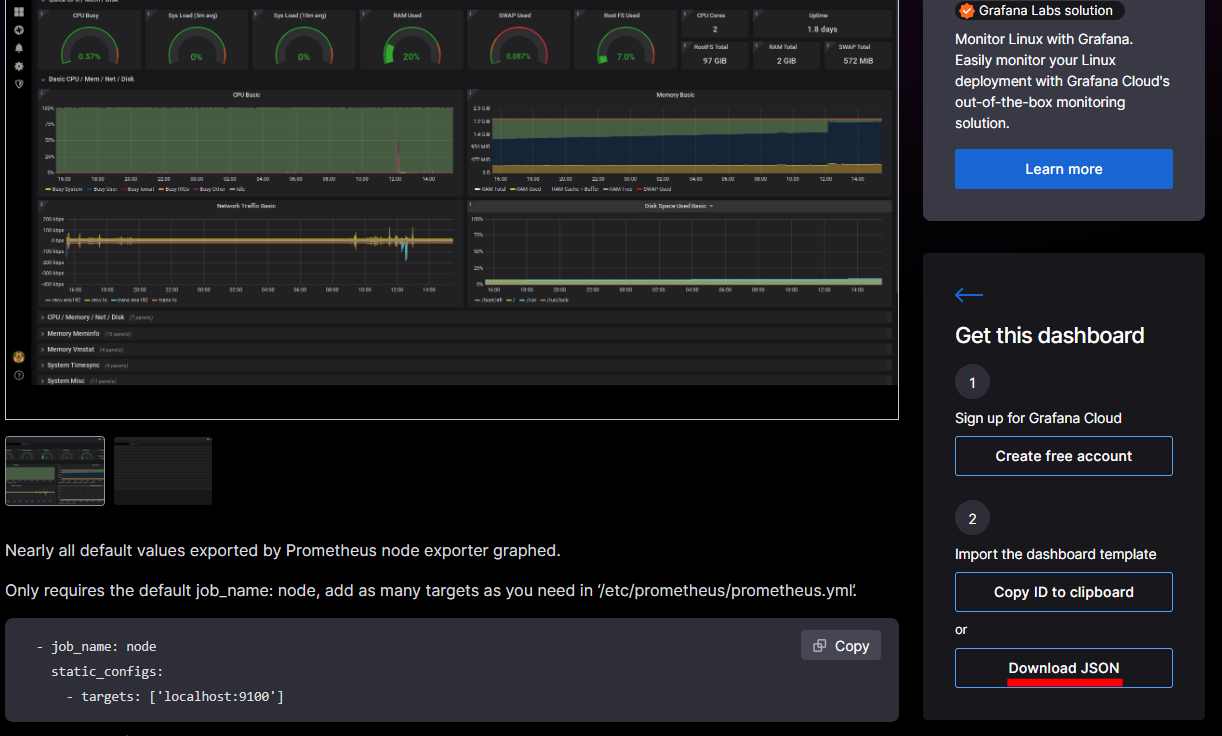This screenshot has height=736, width=1222.
Task: Open the Dashboards four-squares icon in sidebar
Action: coord(18,12)
